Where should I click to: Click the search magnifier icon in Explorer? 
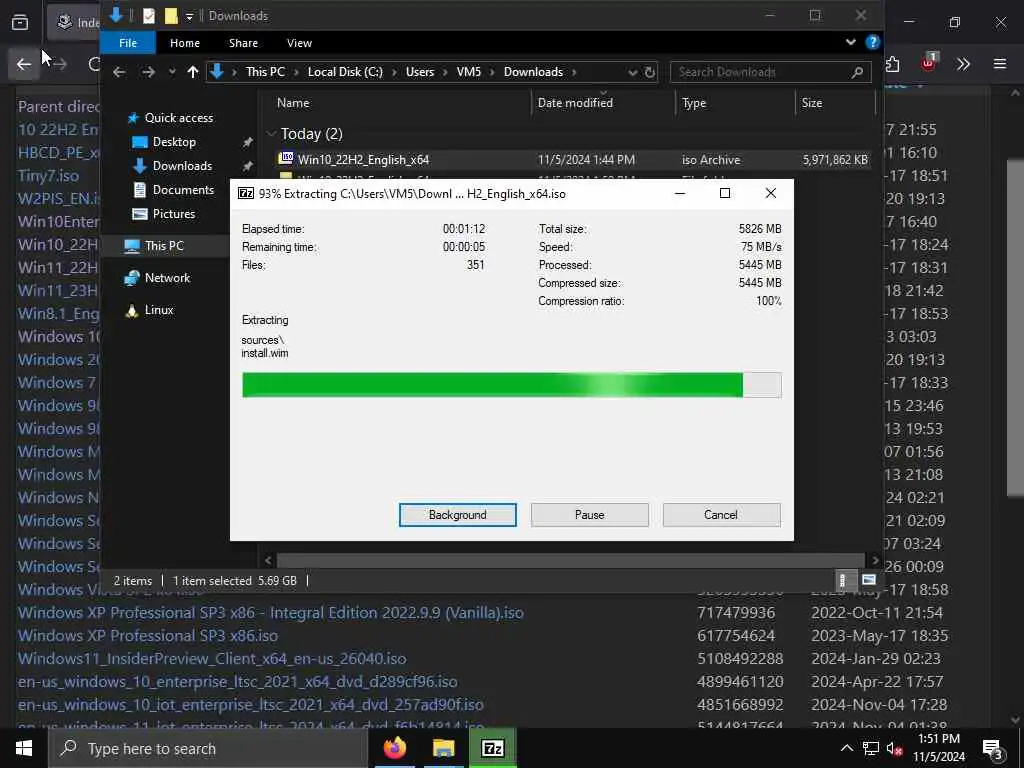click(x=857, y=72)
